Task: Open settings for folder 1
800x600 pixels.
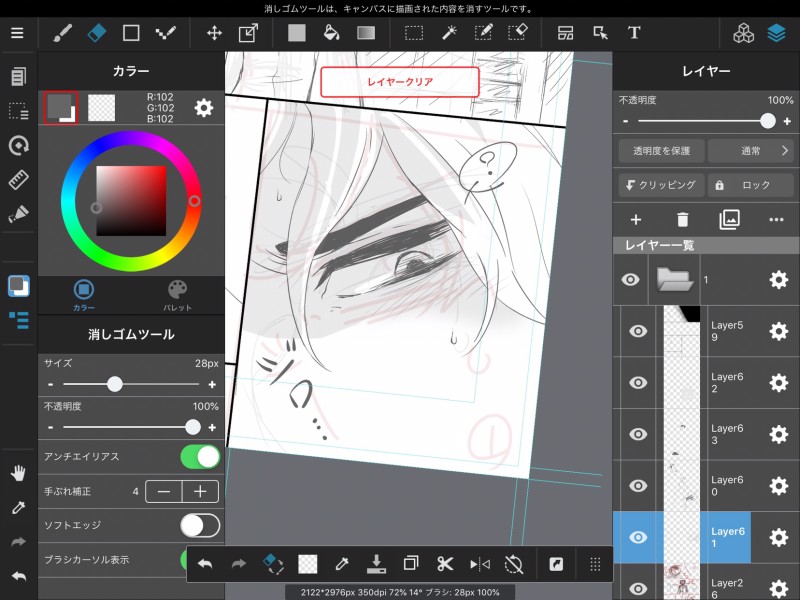Action: pos(779,280)
